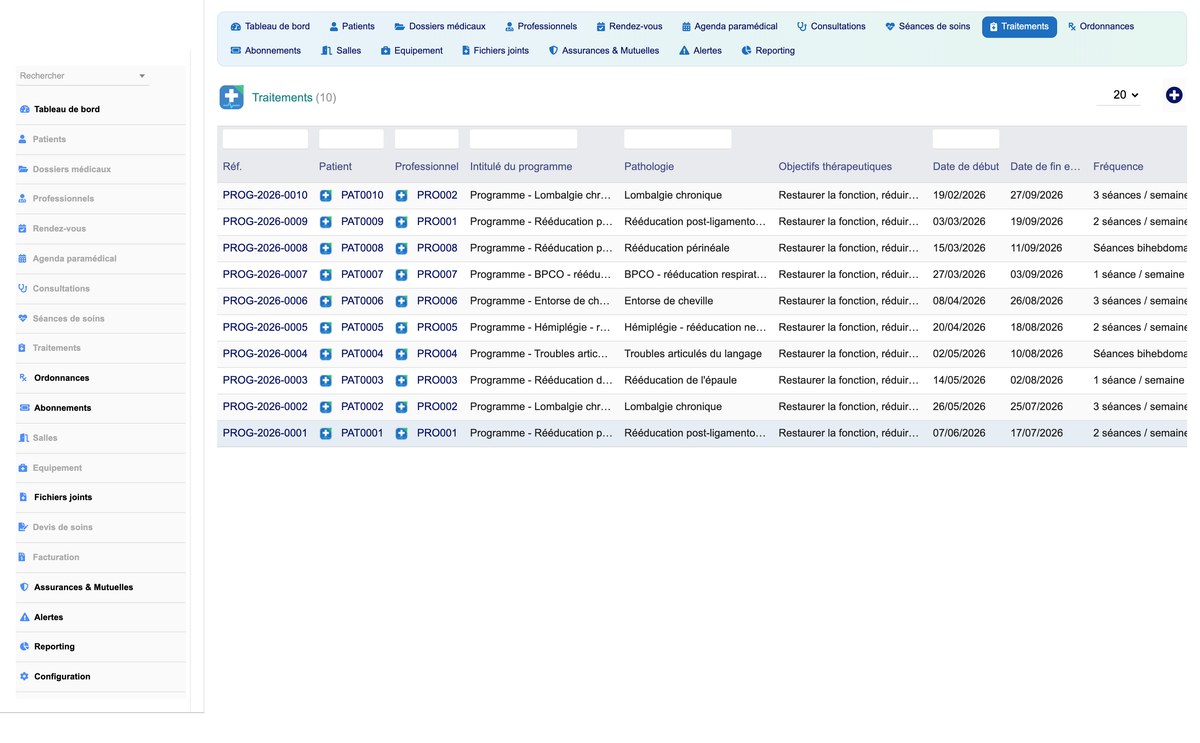Screen dimensions: 1200x743
Task: Click the Rendez-vous calendar icon in sidebar
Action: coord(23,228)
